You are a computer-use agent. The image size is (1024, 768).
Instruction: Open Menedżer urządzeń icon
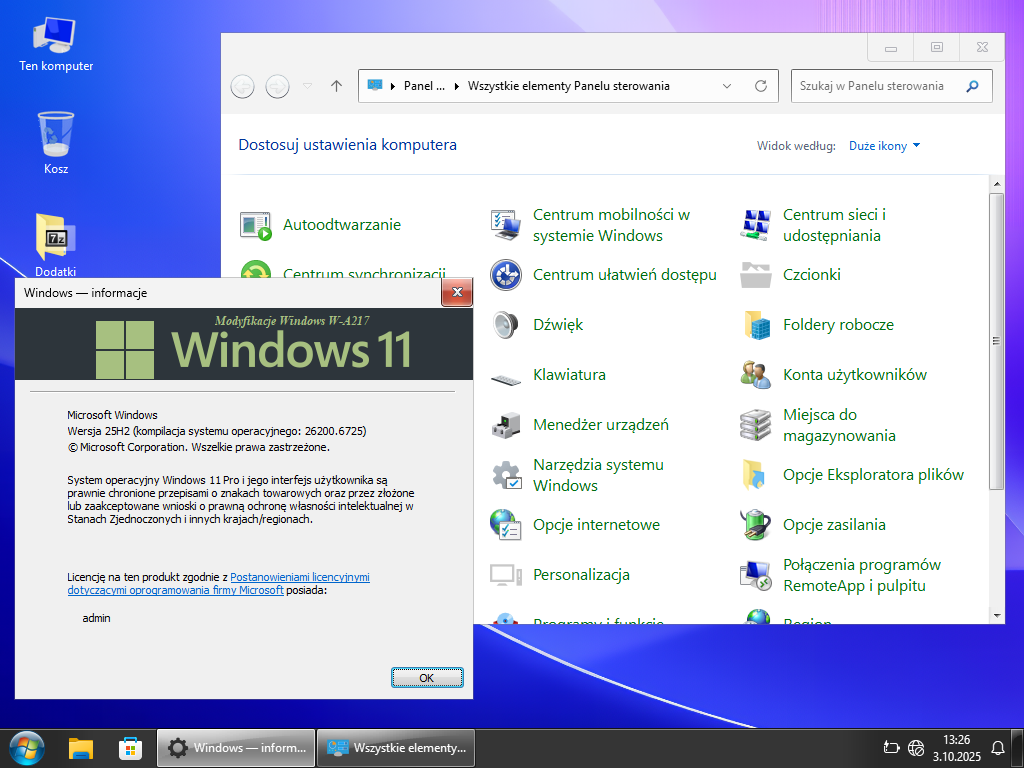(506, 425)
